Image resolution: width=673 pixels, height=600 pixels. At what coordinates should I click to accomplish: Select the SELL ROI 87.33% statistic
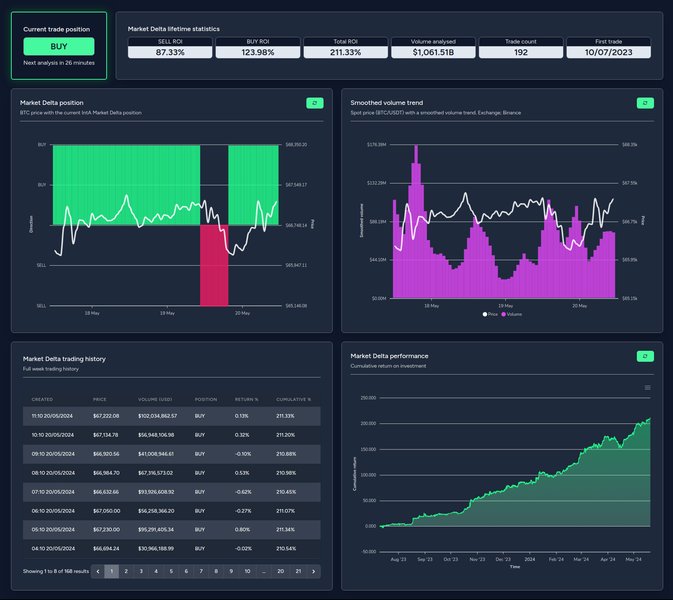click(x=170, y=48)
